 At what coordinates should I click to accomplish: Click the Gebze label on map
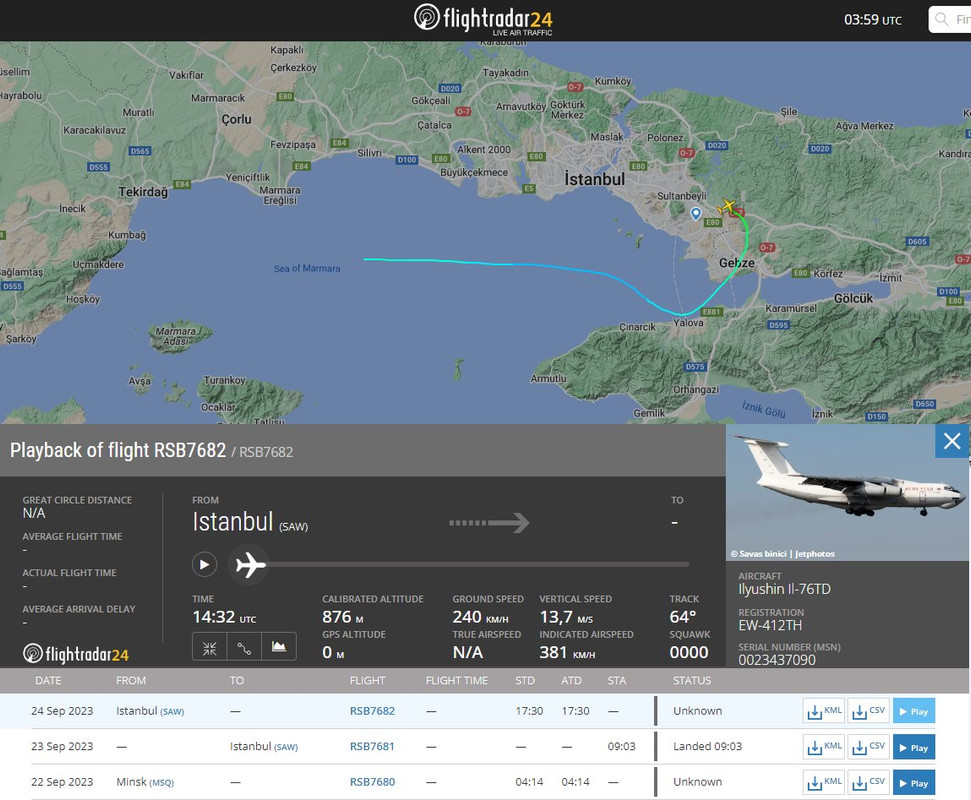736,263
